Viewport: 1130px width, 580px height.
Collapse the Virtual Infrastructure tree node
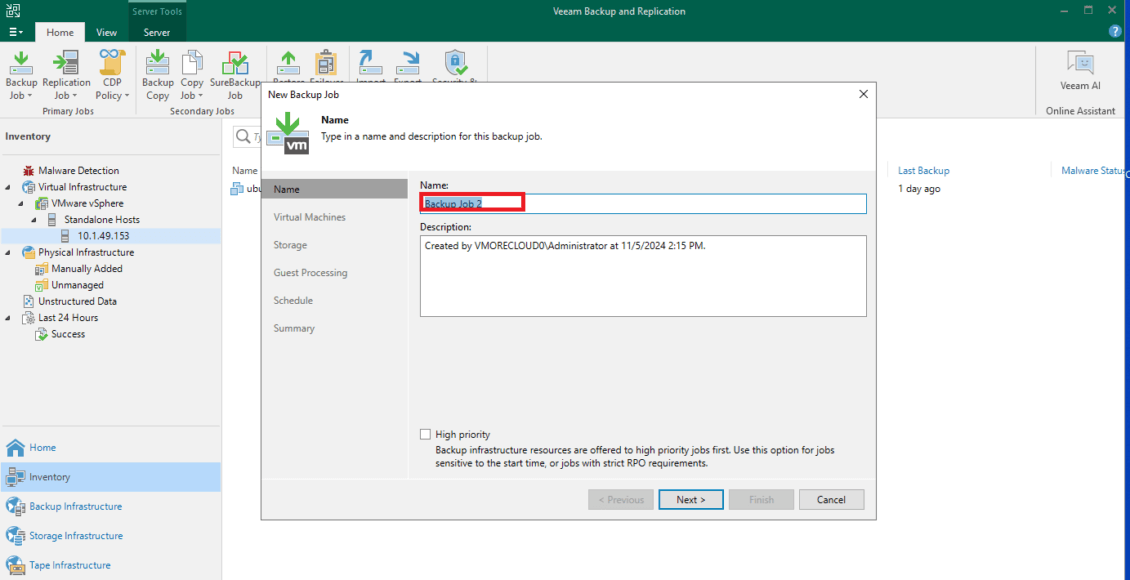(10, 187)
